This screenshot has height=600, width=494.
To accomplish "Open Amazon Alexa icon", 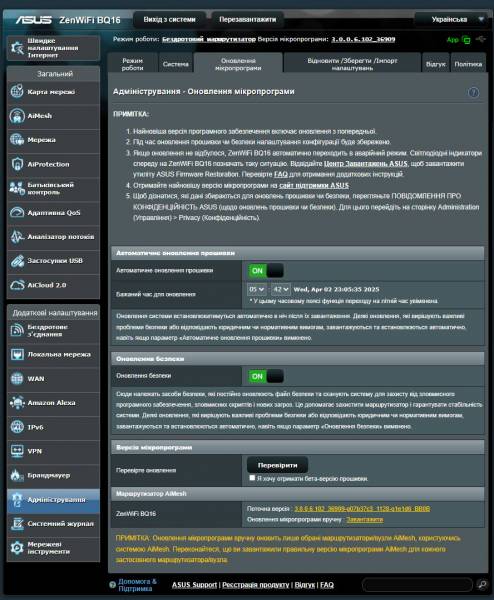I will (17, 403).
